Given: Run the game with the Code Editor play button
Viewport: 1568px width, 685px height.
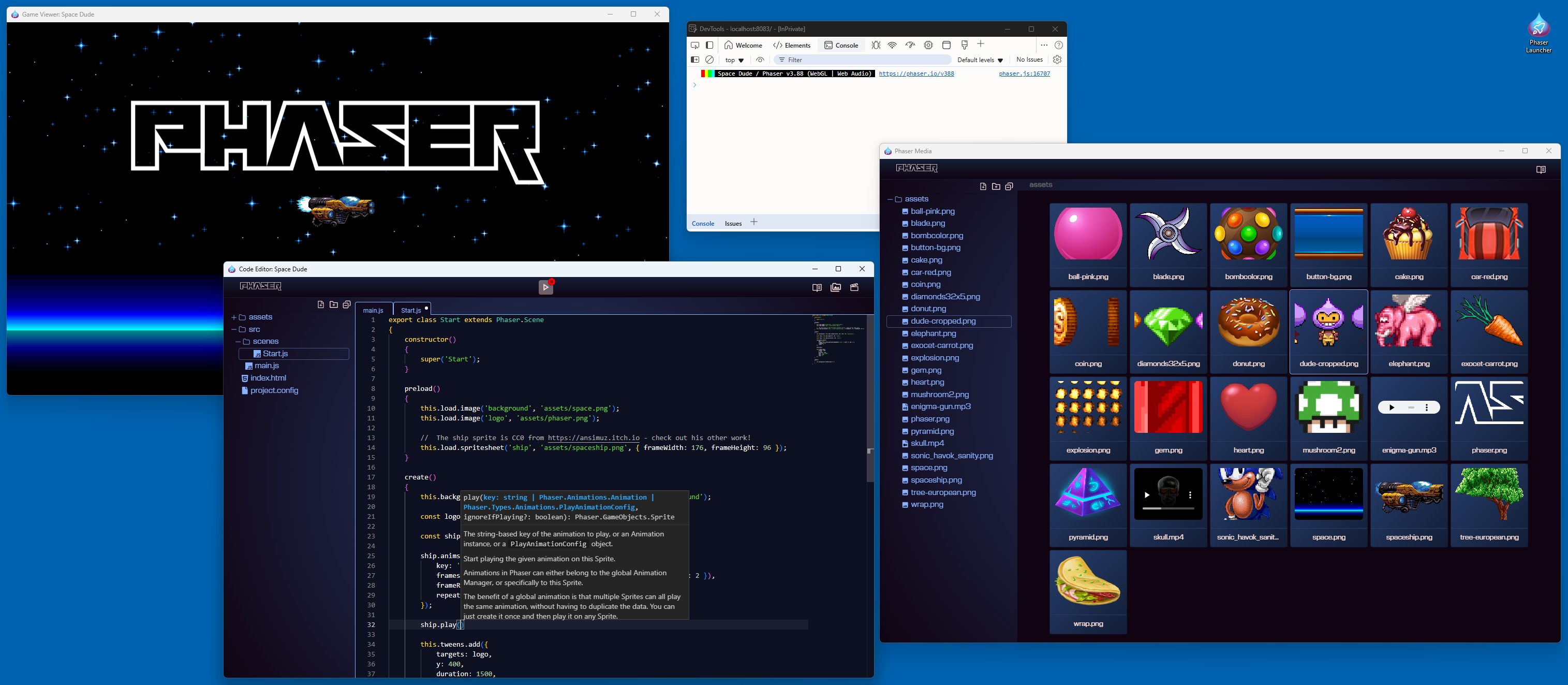Looking at the screenshot, I should (545, 287).
